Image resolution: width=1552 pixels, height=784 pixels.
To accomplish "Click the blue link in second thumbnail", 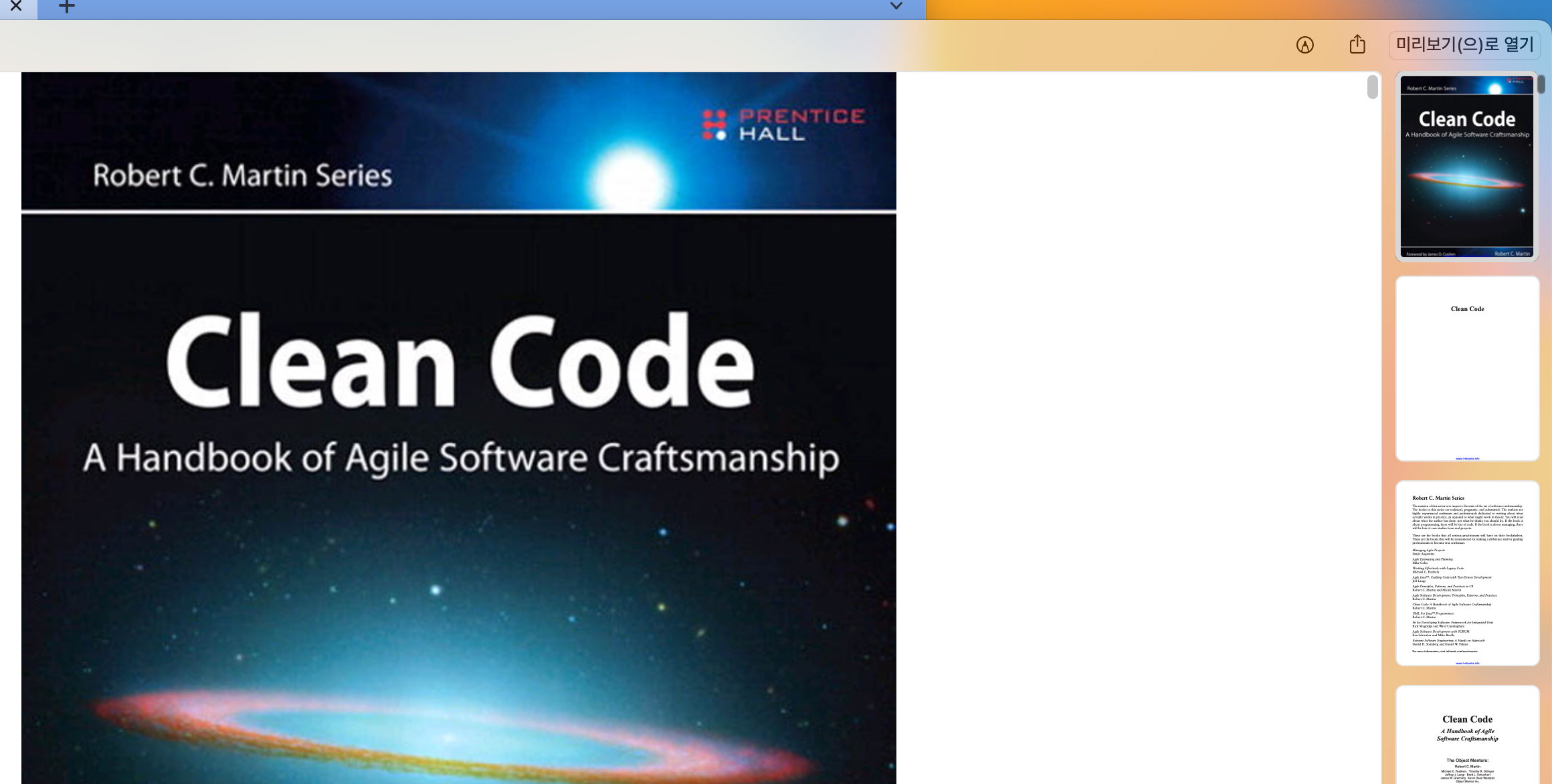I will pyautogui.click(x=1467, y=459).
